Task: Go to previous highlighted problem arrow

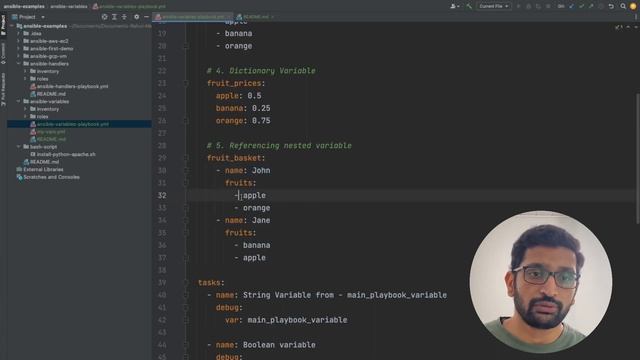Action: pos(629,27)
